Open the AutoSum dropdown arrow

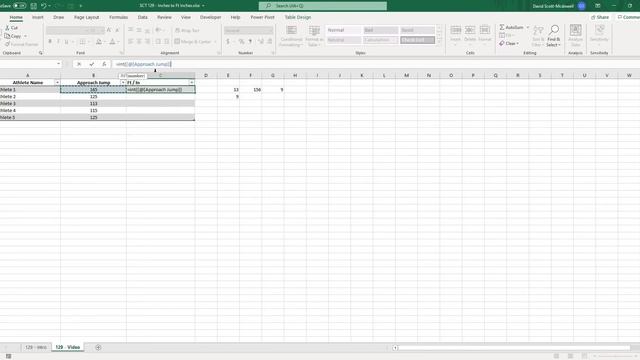point(528,27)
